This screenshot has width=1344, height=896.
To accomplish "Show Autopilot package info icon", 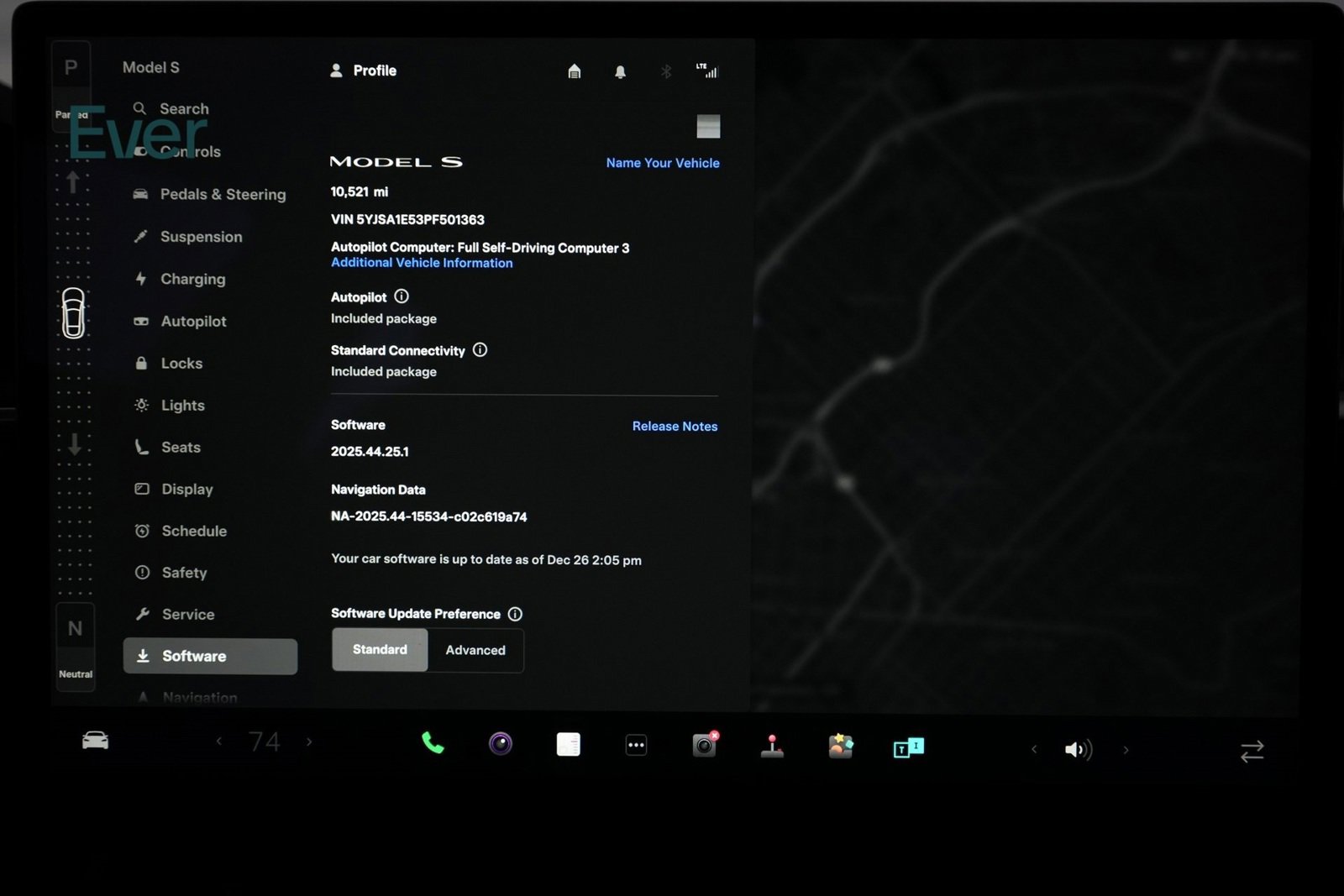I will (x=402, y=296).
